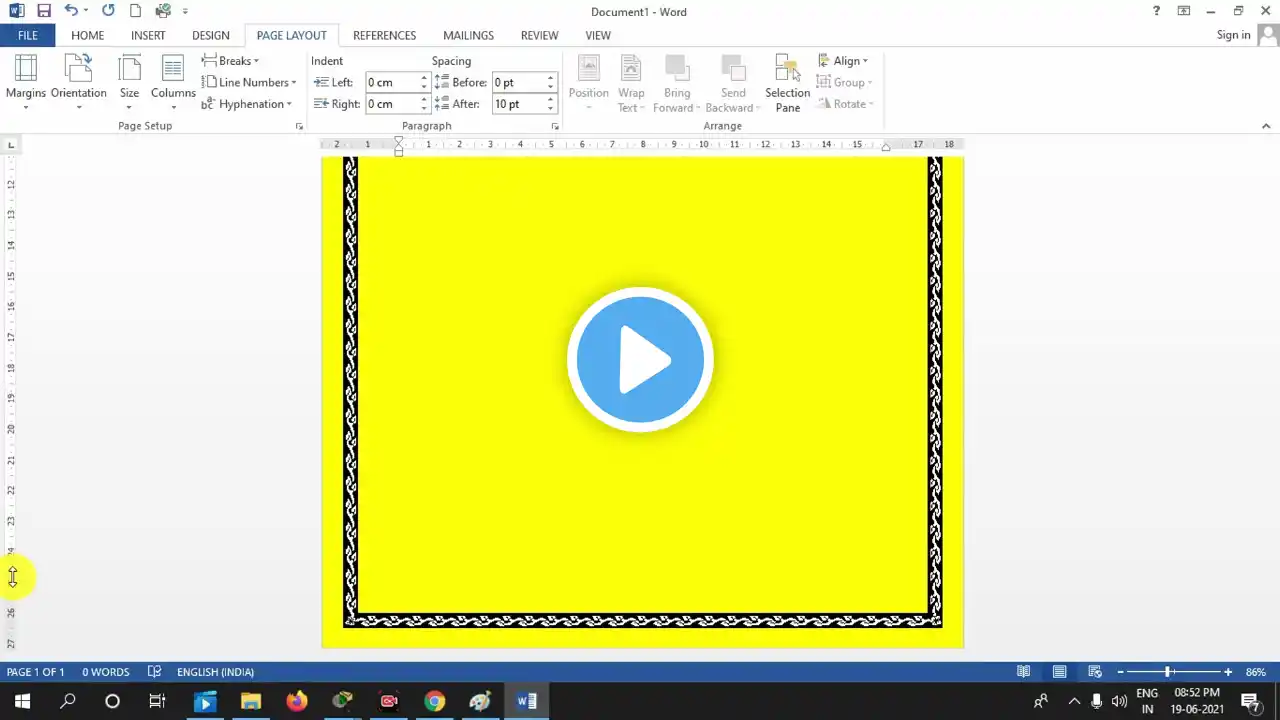Click the tab selector at ruler corner
This screenshot has height=720, width=1280.
tap(11, 145)
